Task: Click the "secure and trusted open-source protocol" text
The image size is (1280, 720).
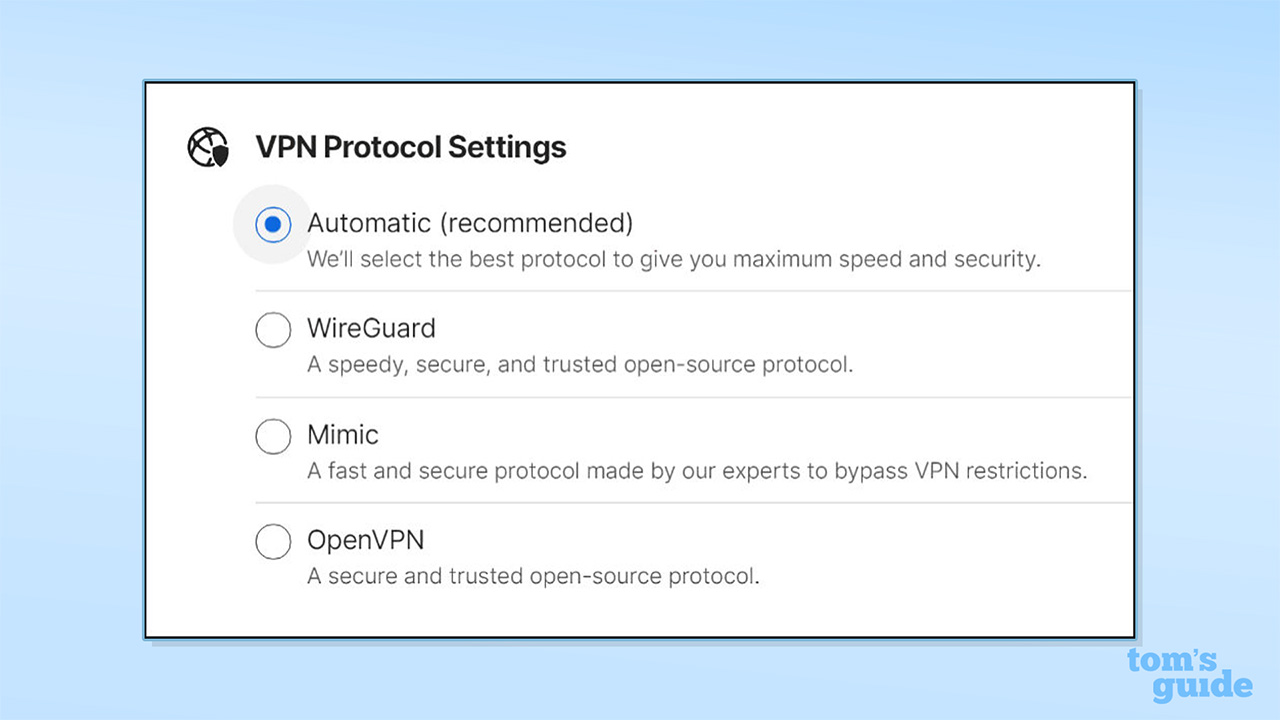Action: coord(533,576)
